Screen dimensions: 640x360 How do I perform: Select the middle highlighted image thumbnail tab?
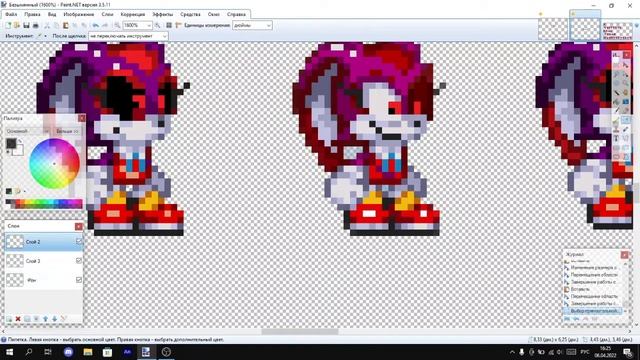[x=585, y=29]
